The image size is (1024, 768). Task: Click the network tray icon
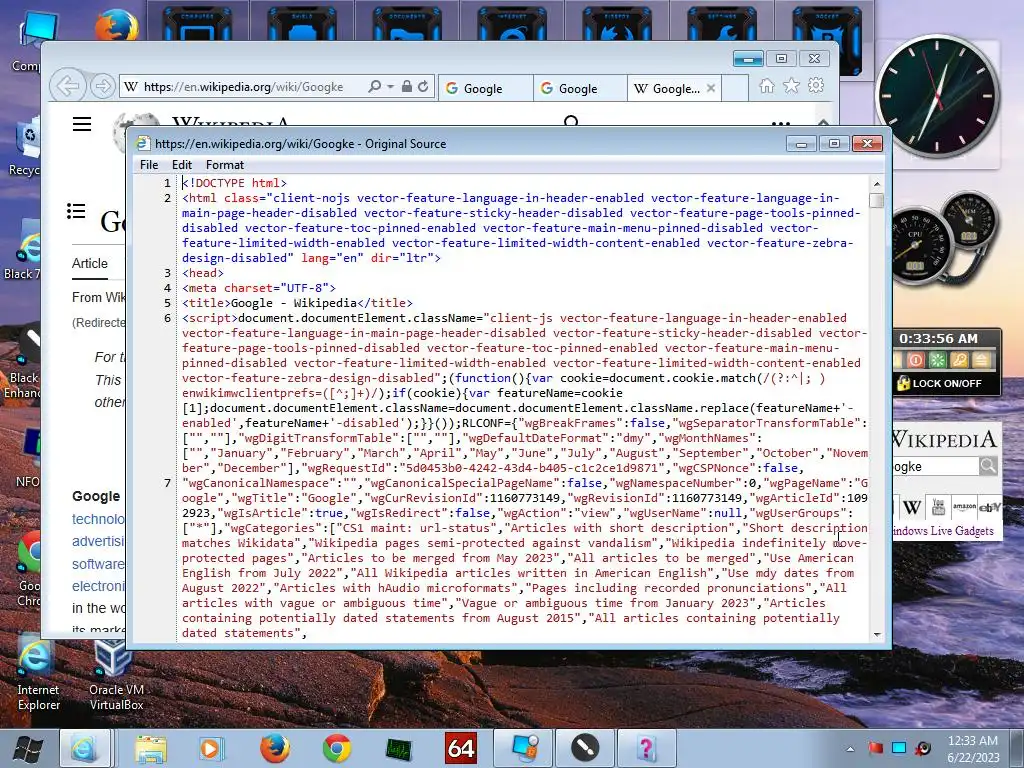(899, 748)
